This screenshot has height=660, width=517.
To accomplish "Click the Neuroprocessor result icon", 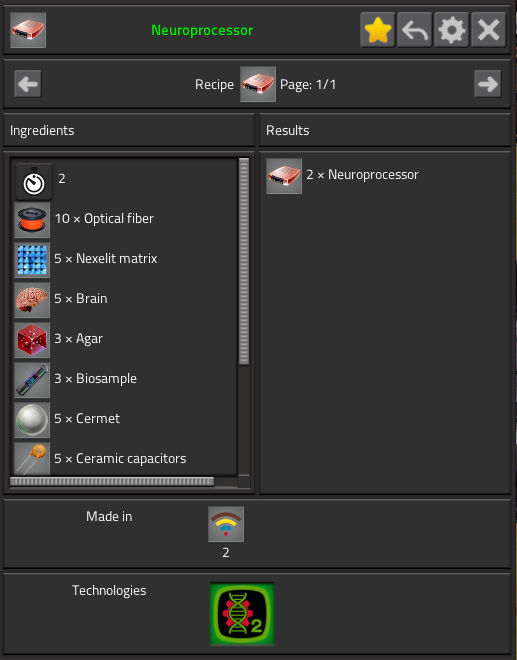I will pos(284,176).
